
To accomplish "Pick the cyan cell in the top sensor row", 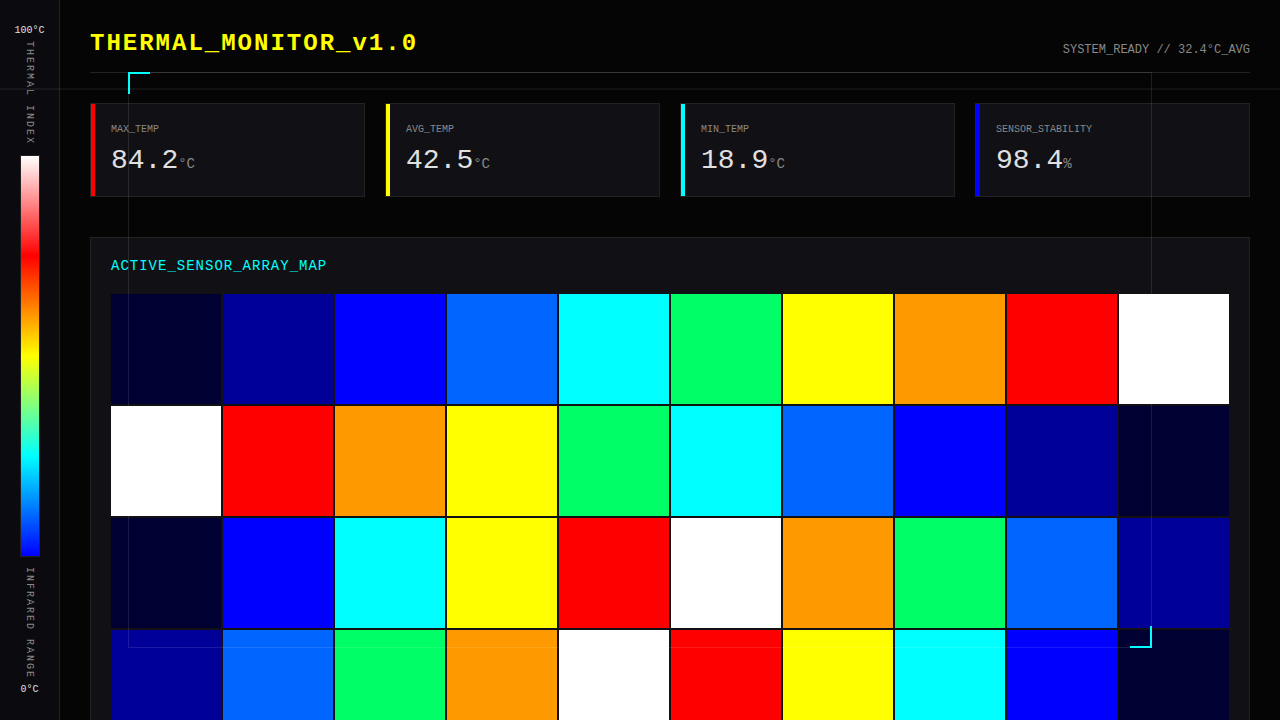I will 614,349.
